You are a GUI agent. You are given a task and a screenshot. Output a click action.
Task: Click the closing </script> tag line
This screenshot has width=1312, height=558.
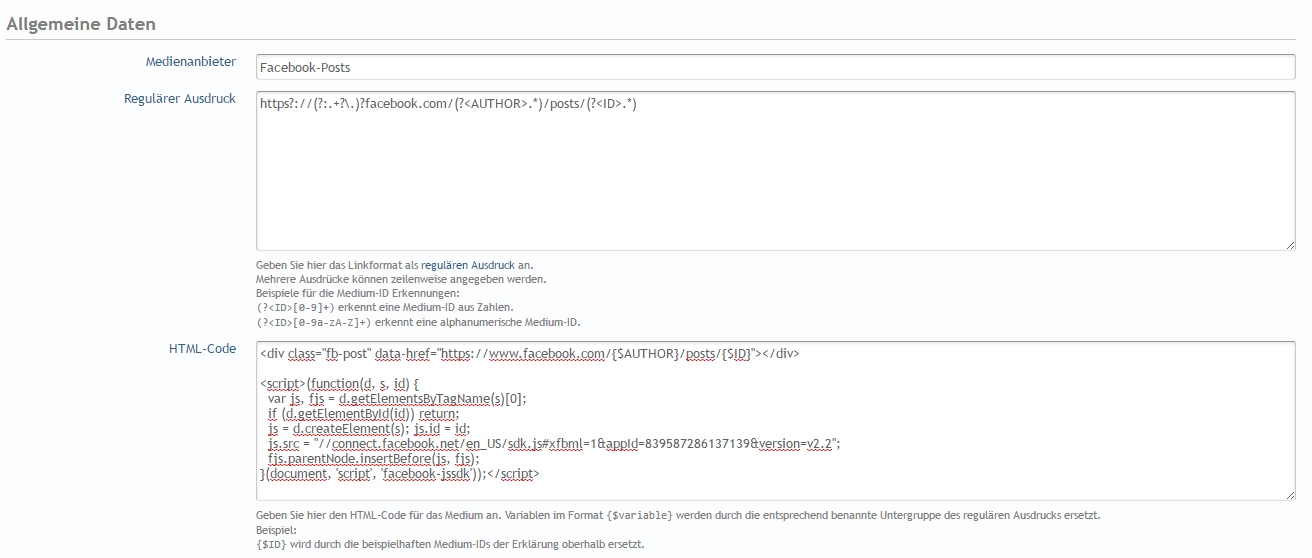(400, 474)
